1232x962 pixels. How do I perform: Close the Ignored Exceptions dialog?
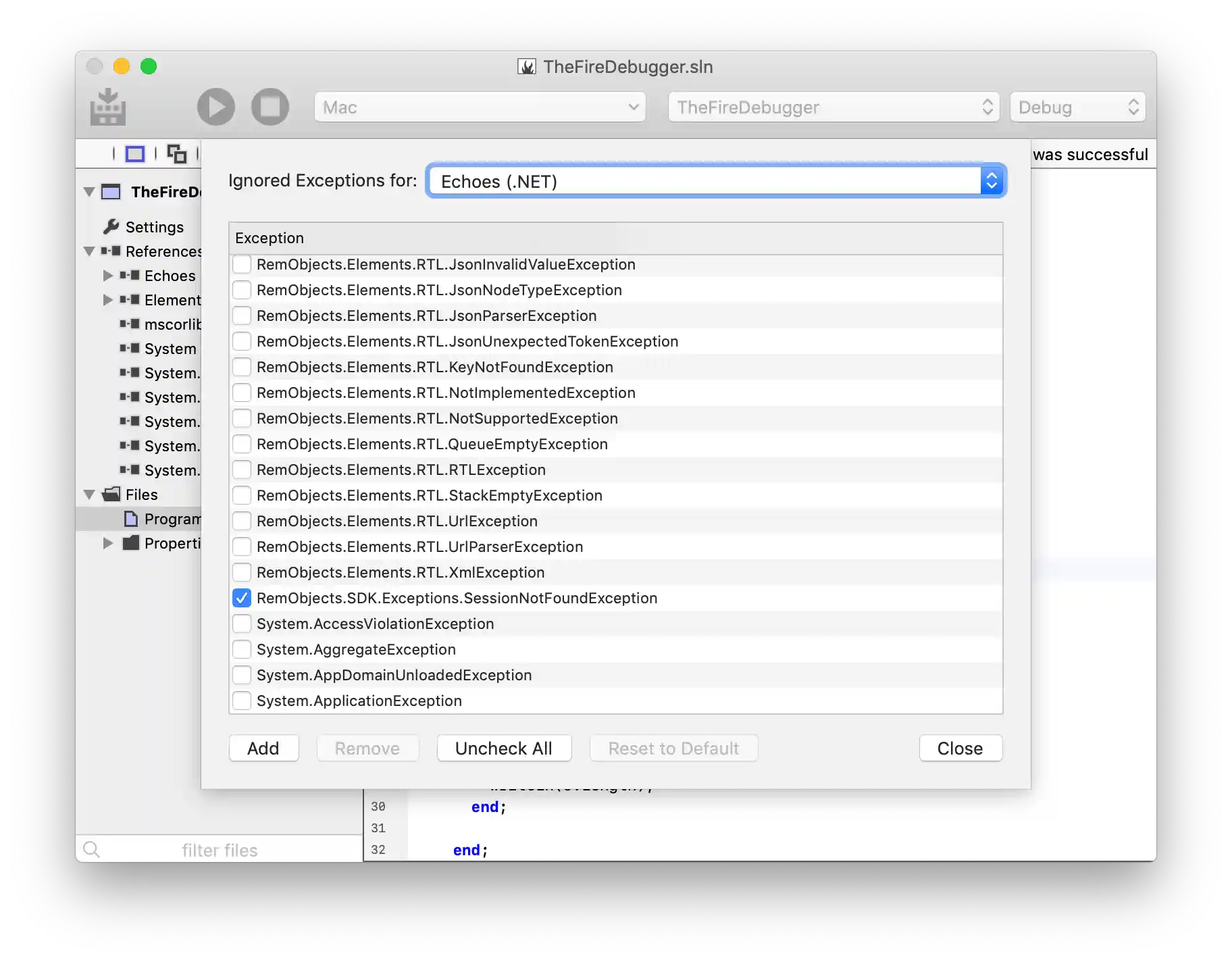[960, 748]
